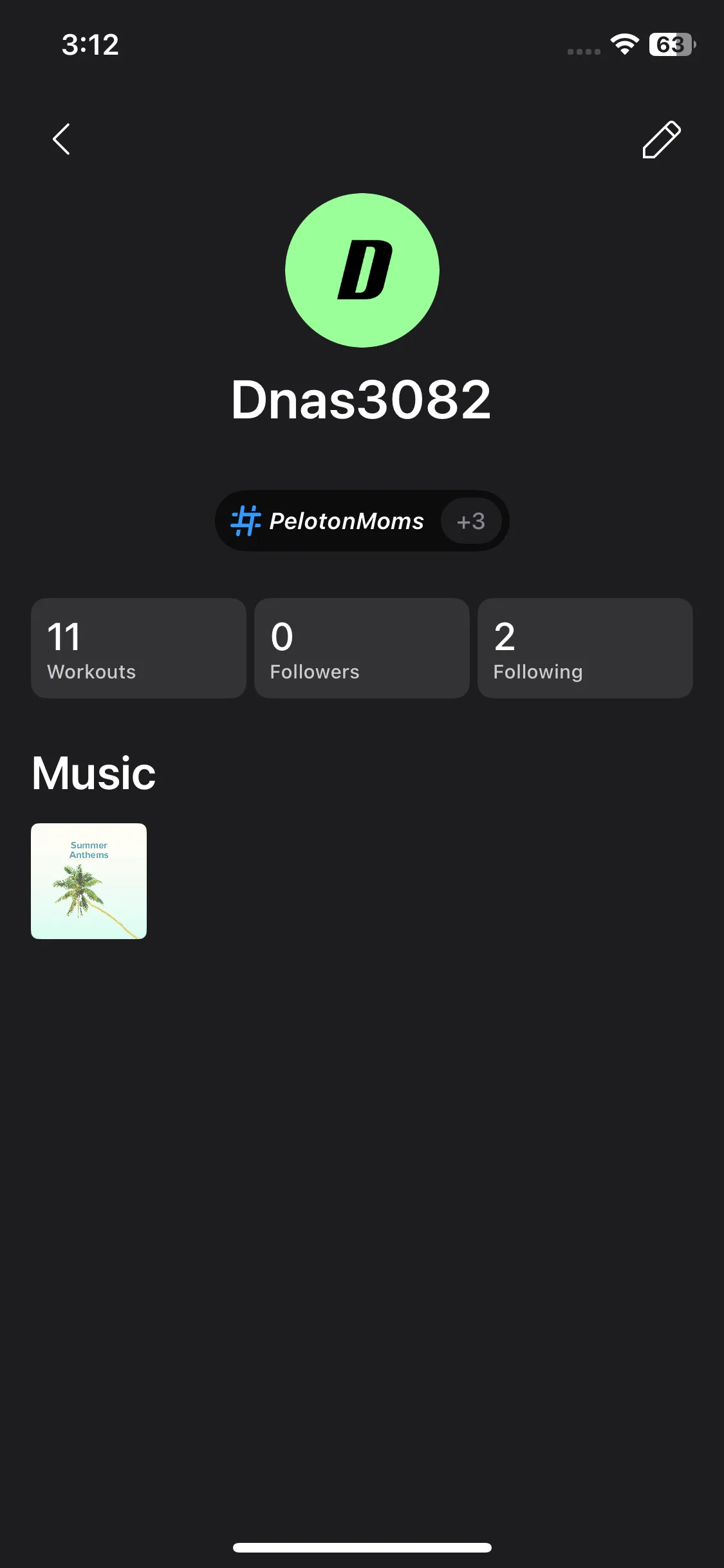Open profile editing with the pencil icon
This screenshot has height=1568, width=724.
[x=661, y=139]
